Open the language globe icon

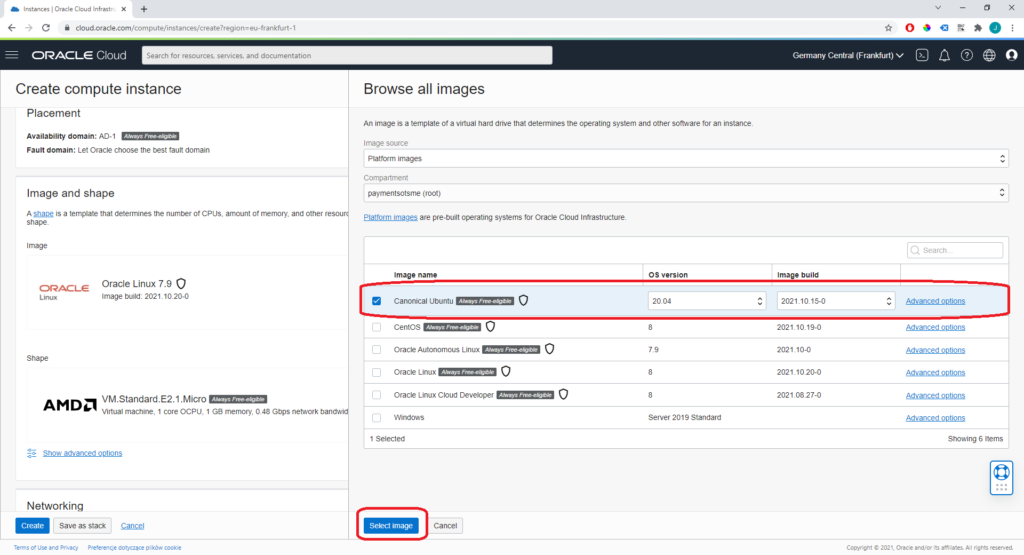pos(989,56)
